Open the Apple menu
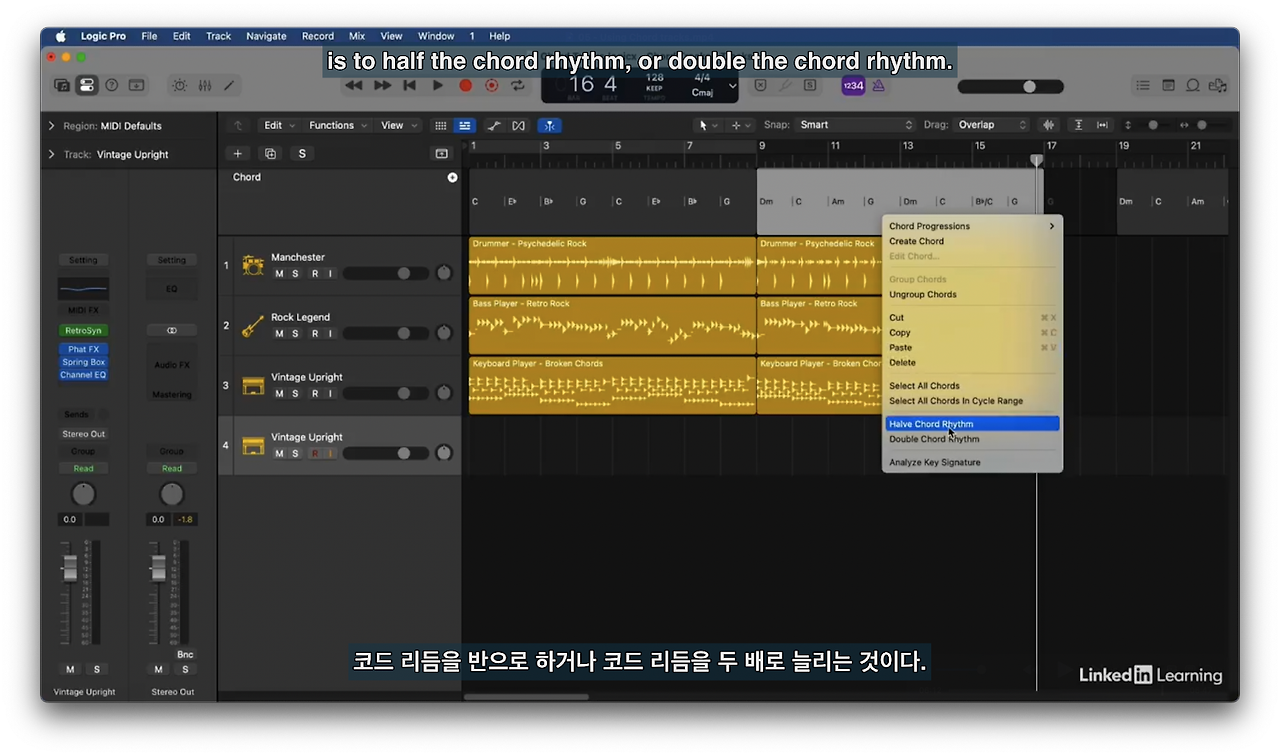 [x=60, y=36]
